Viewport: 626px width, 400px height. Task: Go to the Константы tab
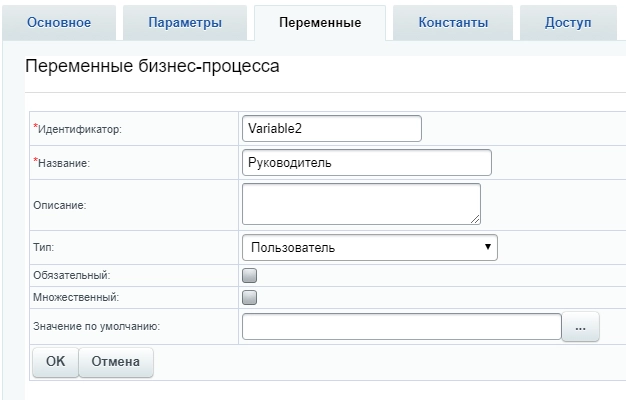click(x=453, y=22)
